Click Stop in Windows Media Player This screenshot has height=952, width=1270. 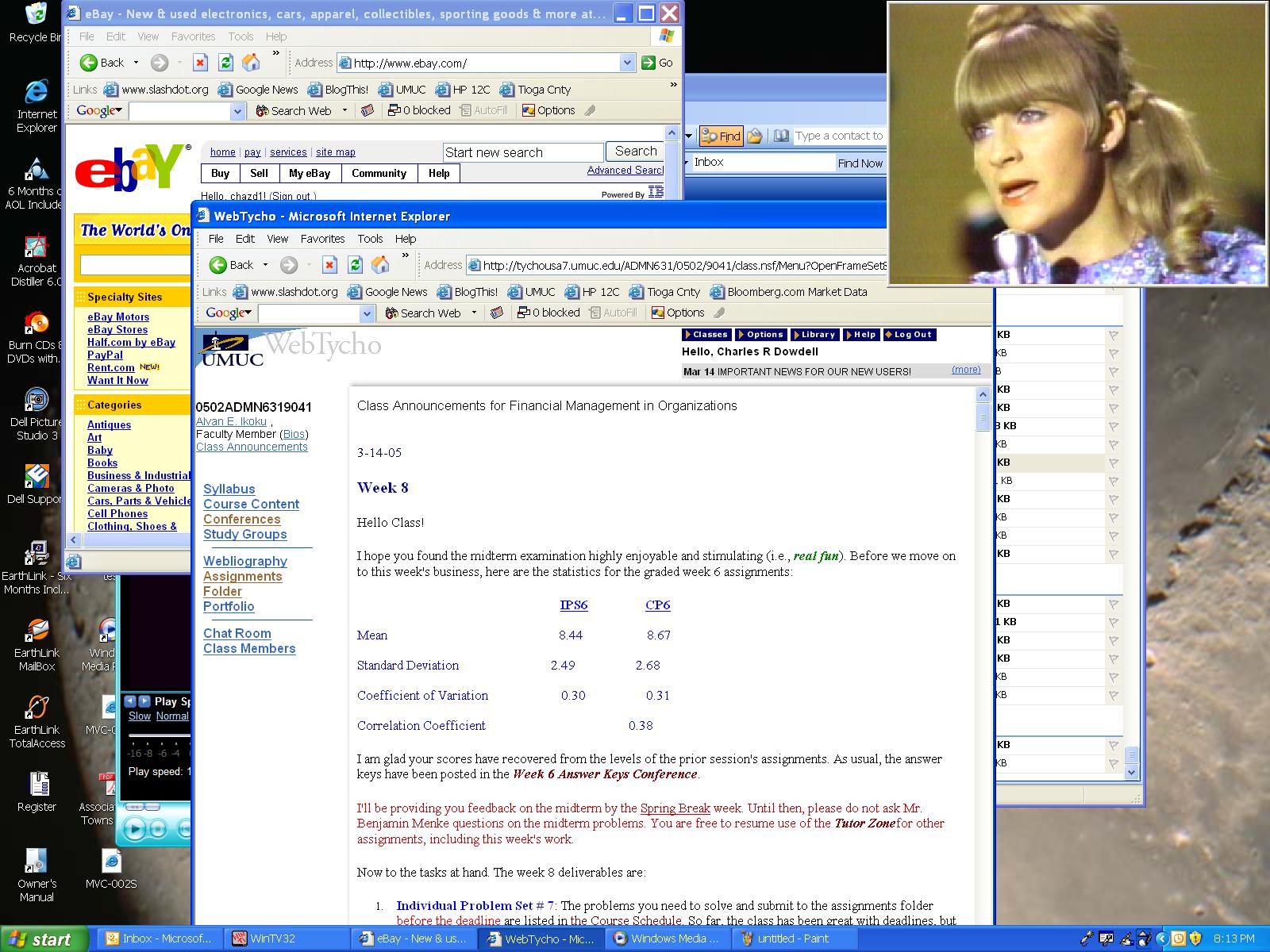[158, 830]
